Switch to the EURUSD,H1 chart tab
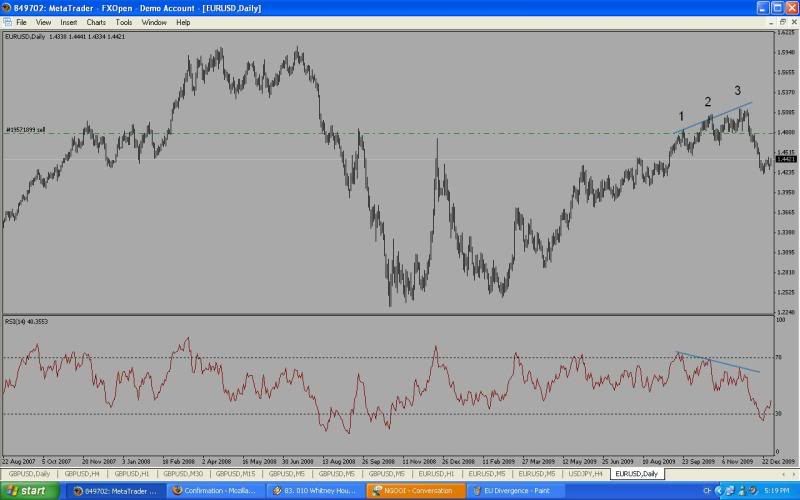Viewport: 800px width, 500px height. (x=437, y=473)
